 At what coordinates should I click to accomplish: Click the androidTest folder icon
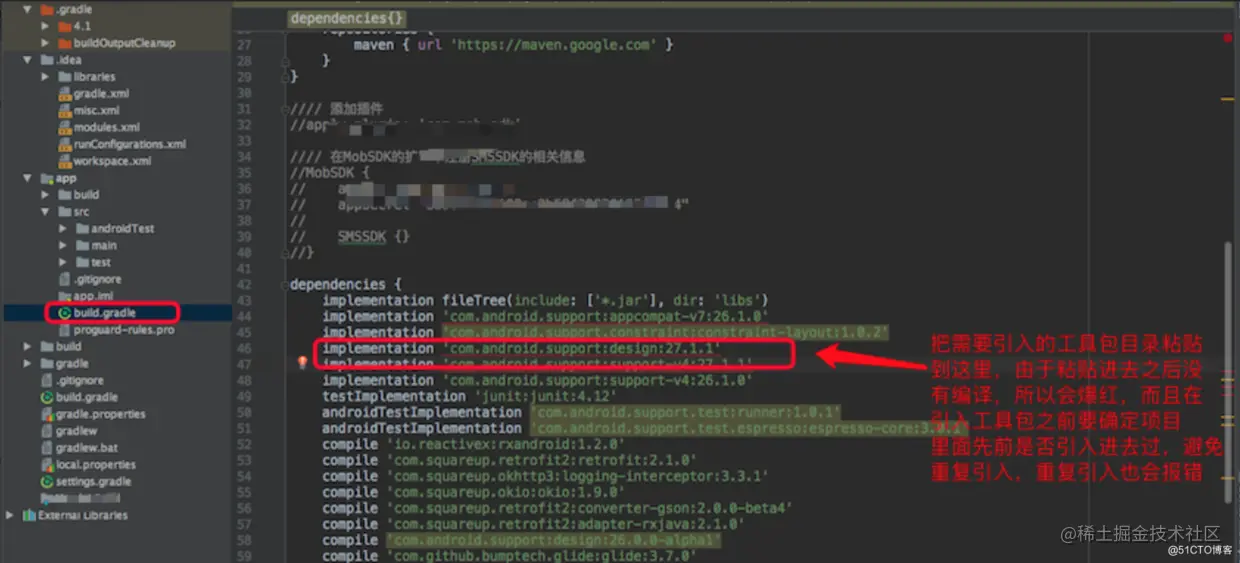point(81,229)
